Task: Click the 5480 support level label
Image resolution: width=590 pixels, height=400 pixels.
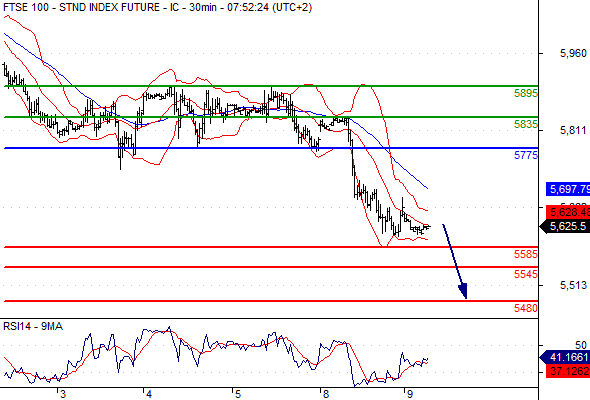Action: tap(526, 309)
